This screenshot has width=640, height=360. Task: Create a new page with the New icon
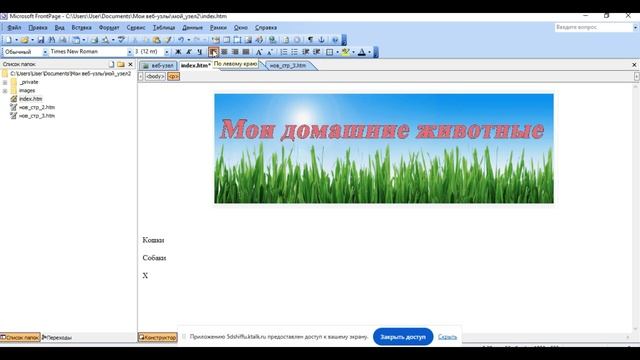pos(8,40)
